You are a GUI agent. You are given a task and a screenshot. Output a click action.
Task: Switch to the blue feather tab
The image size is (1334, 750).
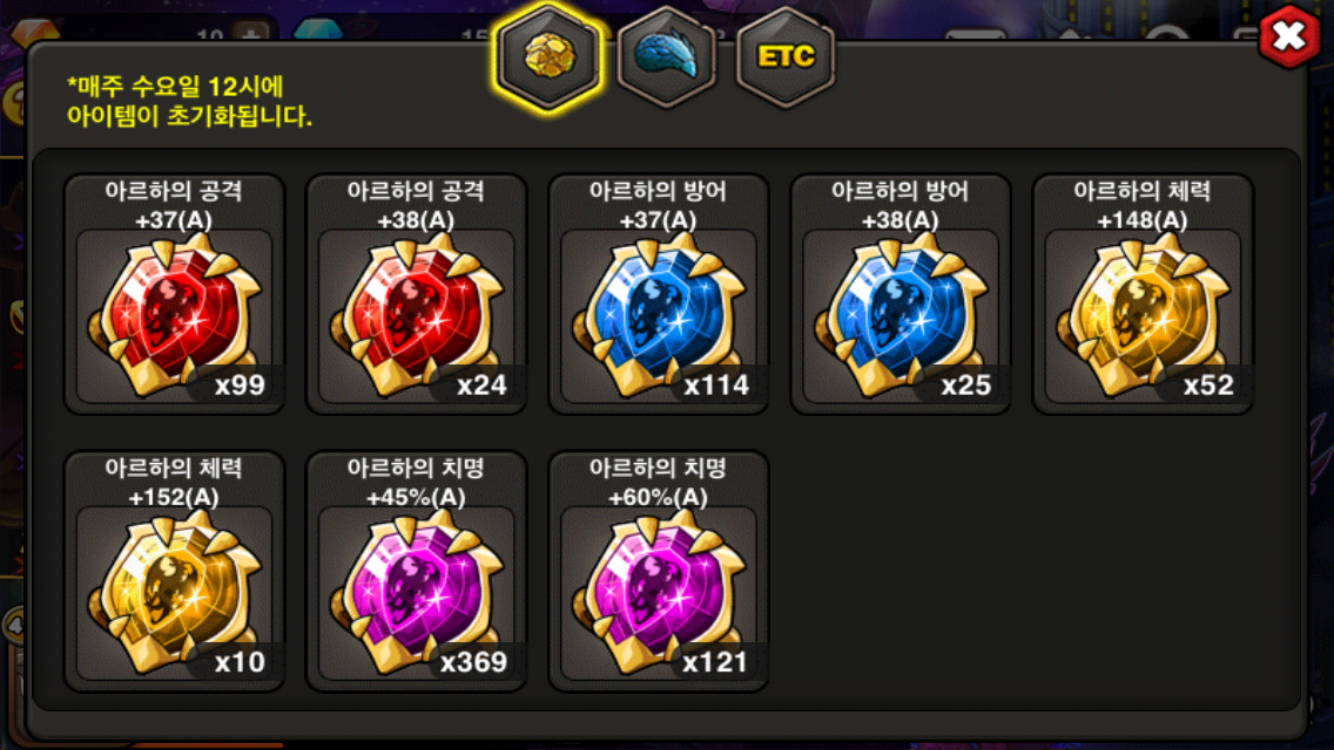(x=668, y=56)
